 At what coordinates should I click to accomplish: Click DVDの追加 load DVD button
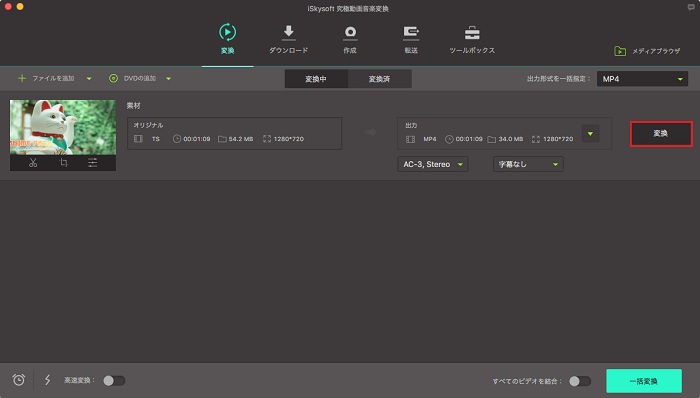[133, 79]
